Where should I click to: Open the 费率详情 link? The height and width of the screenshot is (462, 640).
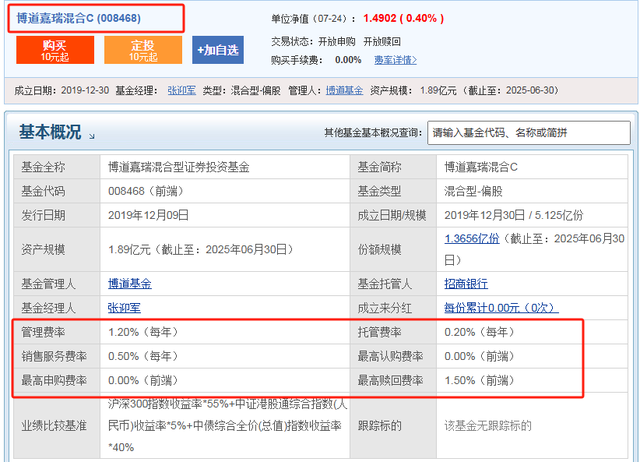395,60
